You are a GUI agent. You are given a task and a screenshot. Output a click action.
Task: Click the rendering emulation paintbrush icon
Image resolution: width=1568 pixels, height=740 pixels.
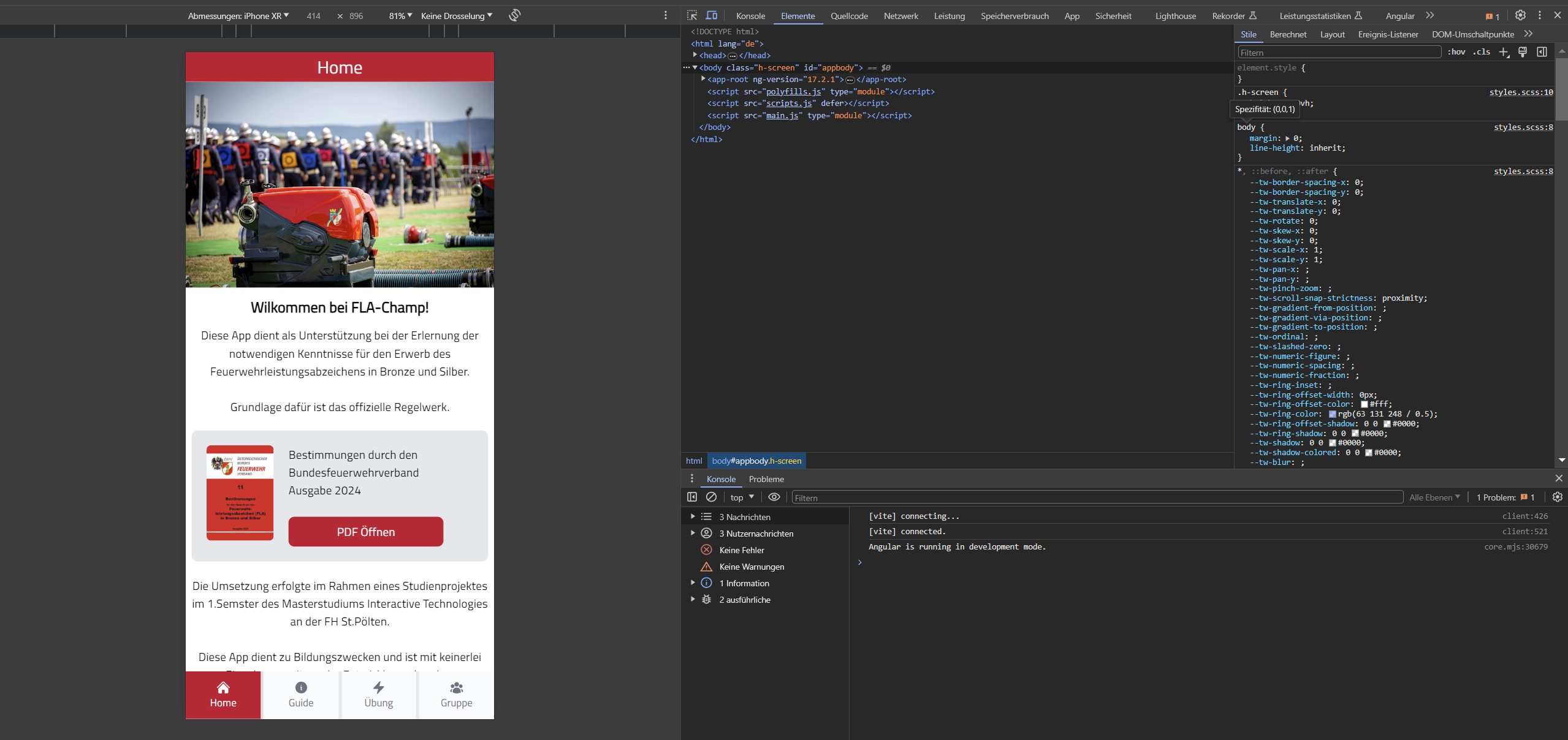[1523, 52]
